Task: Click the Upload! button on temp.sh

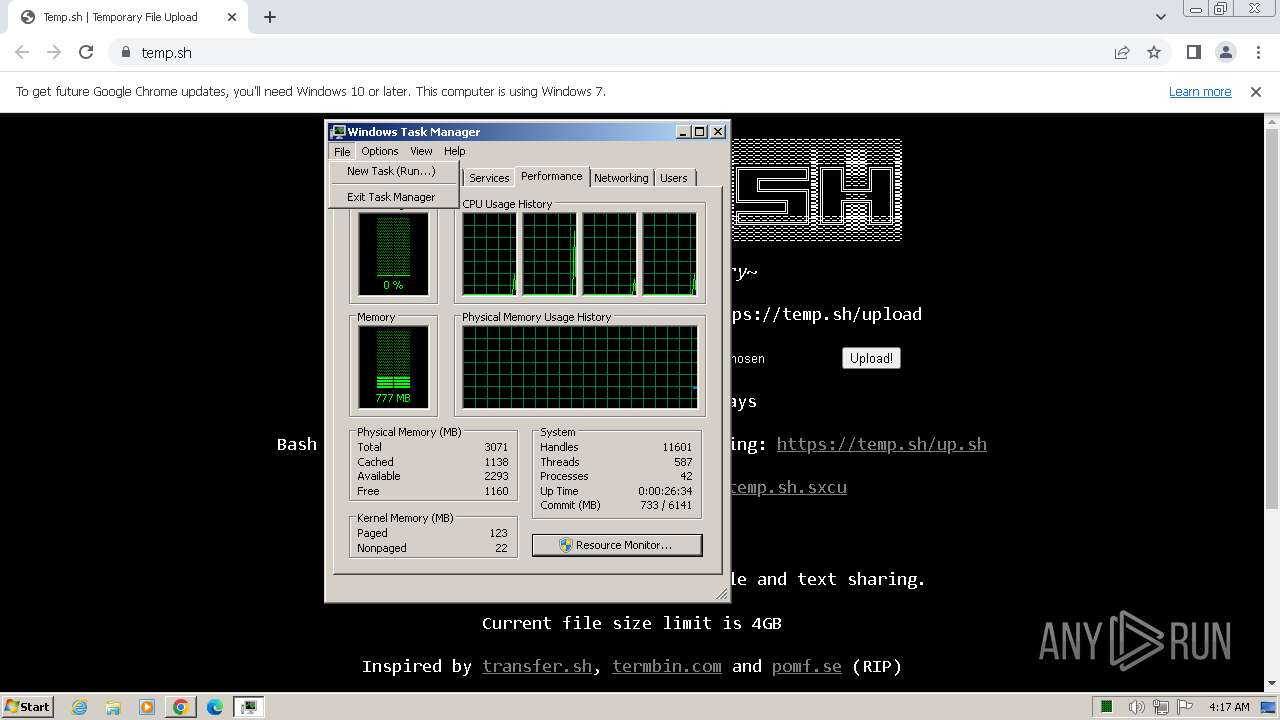Action: pos(871,358)
